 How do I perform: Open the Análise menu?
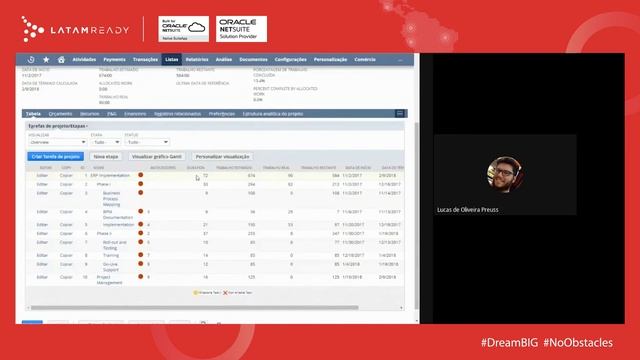click(x=224, y=60)
